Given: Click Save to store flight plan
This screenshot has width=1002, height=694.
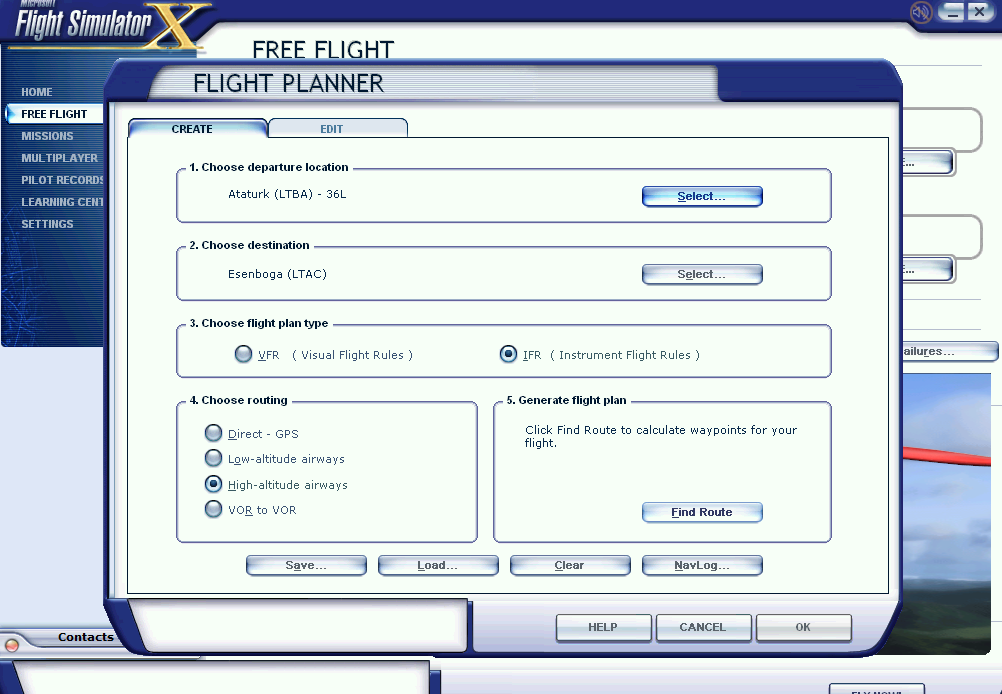Looking at the screenshot, I should 306,565.
